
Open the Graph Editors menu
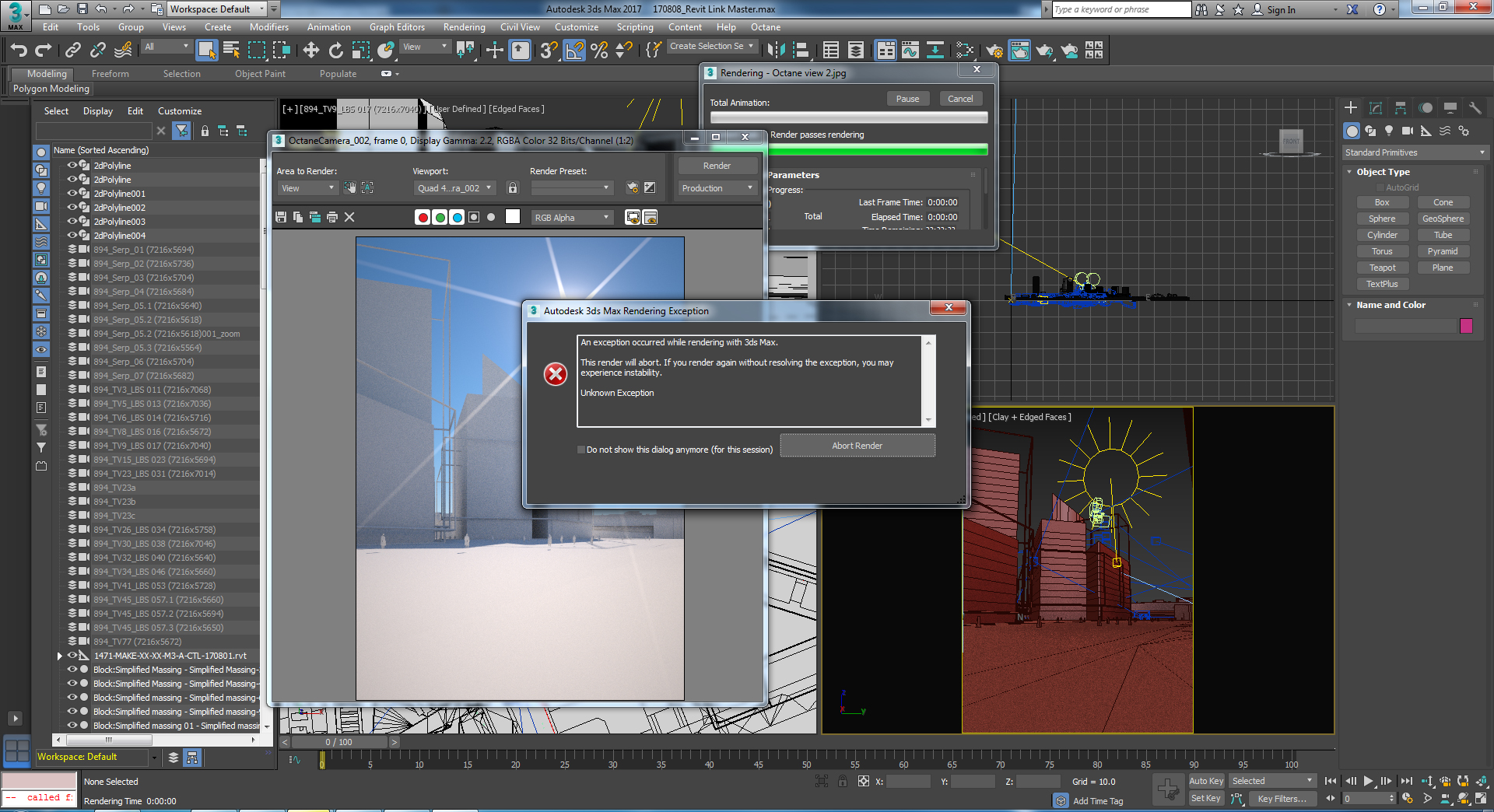(x=397, y=27)
